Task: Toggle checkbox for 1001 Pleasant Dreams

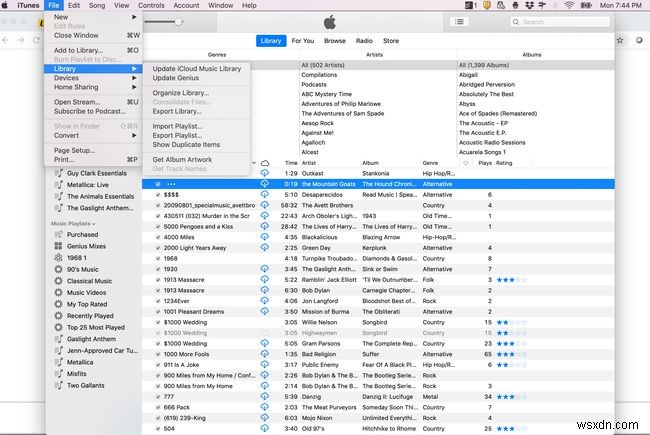Action: tap(158, 311)
